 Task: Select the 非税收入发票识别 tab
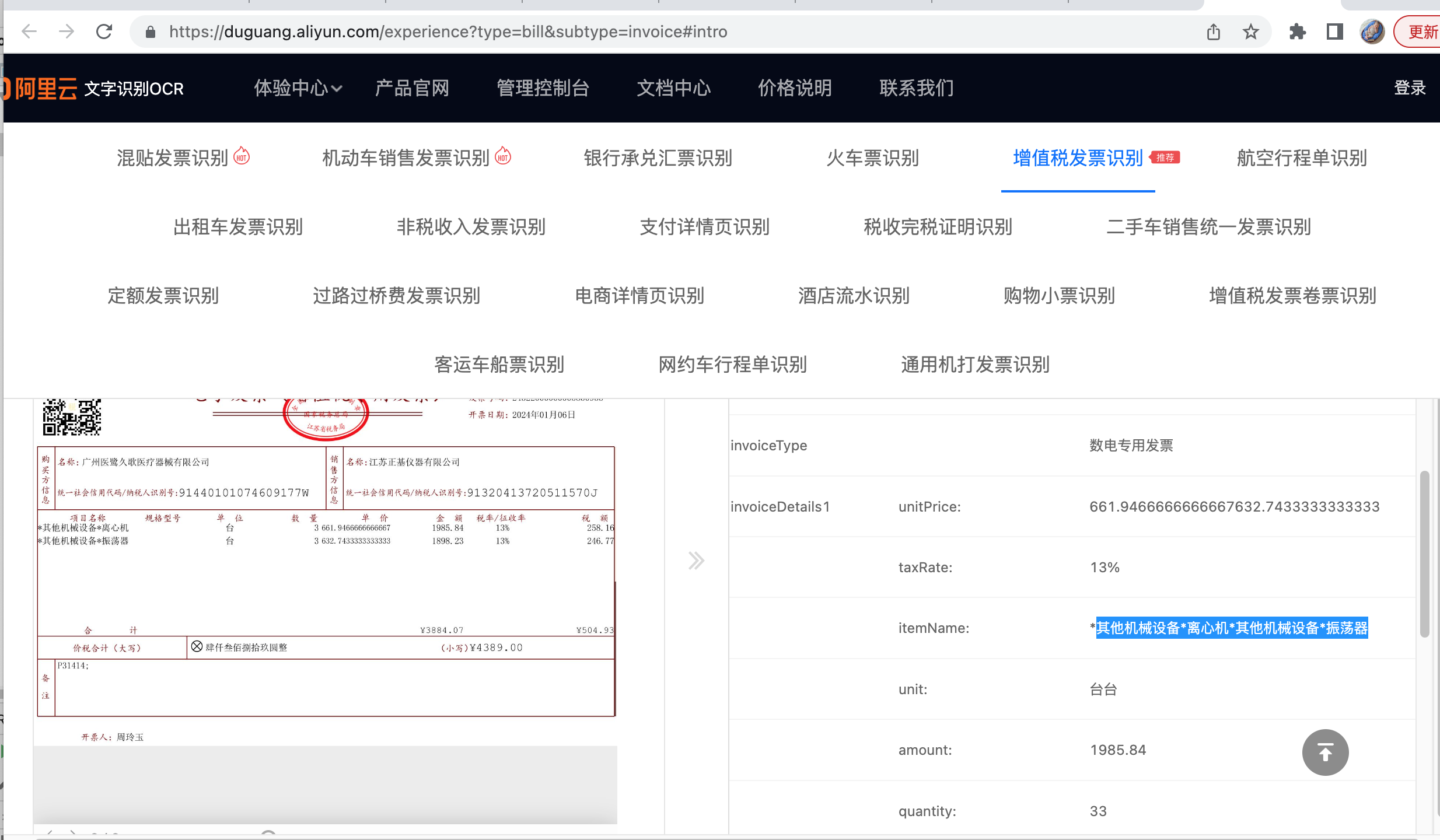point(471,227)
